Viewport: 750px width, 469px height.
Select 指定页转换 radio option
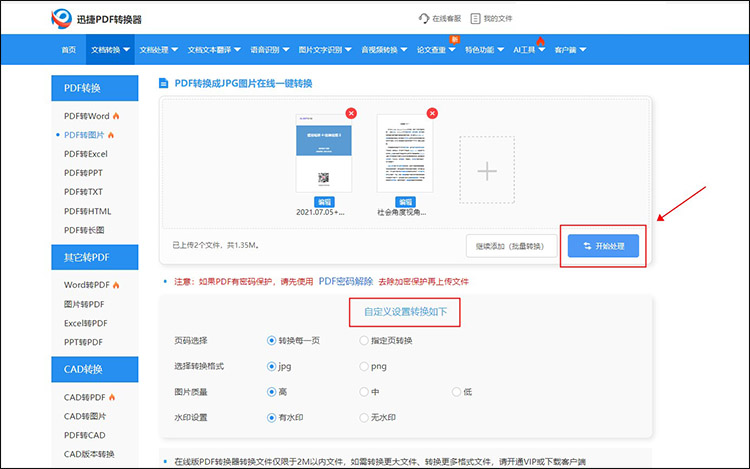coord(364,341)
